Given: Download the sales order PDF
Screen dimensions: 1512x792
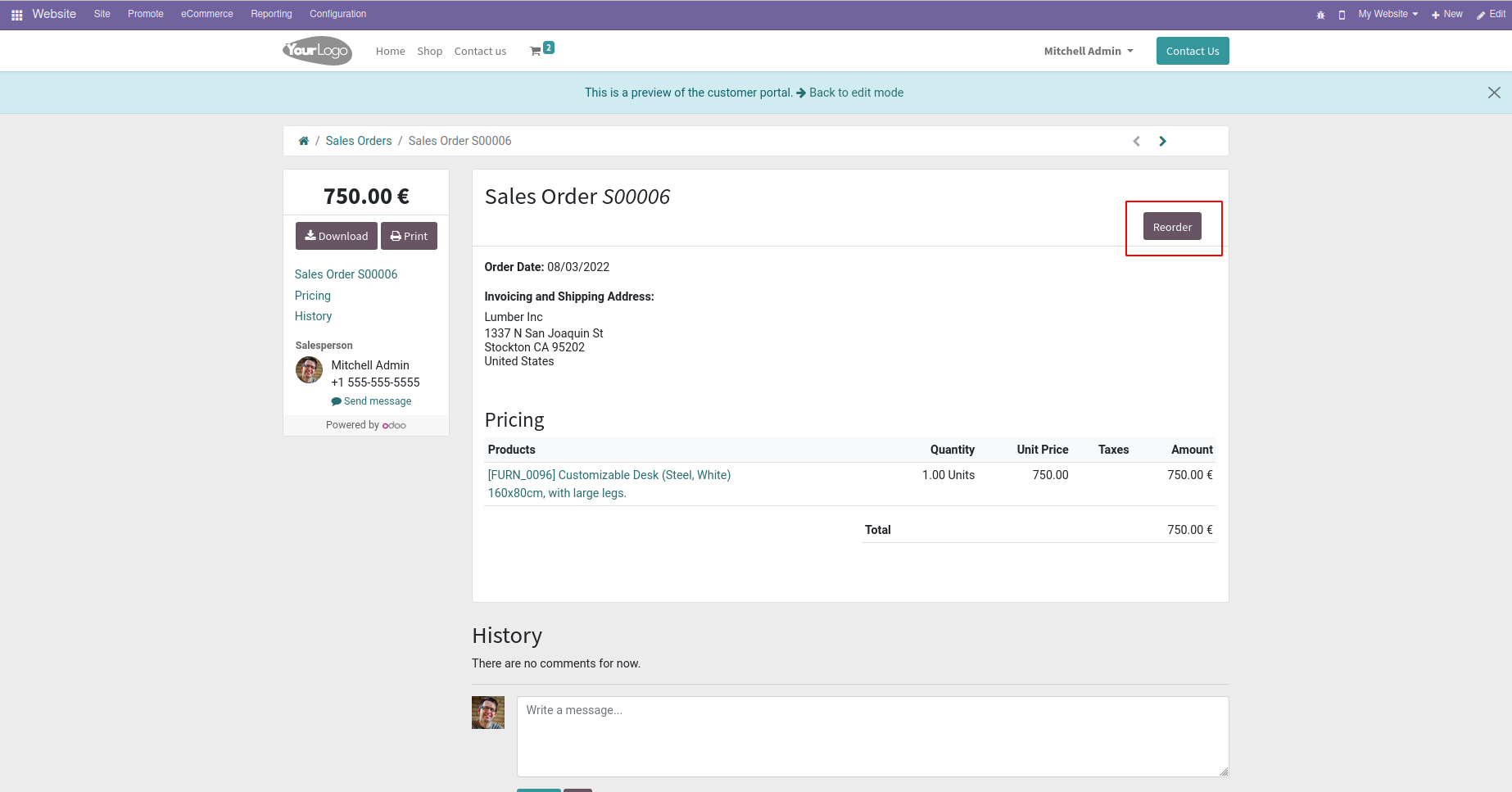Looking at the screenshot, I should 337,236.
